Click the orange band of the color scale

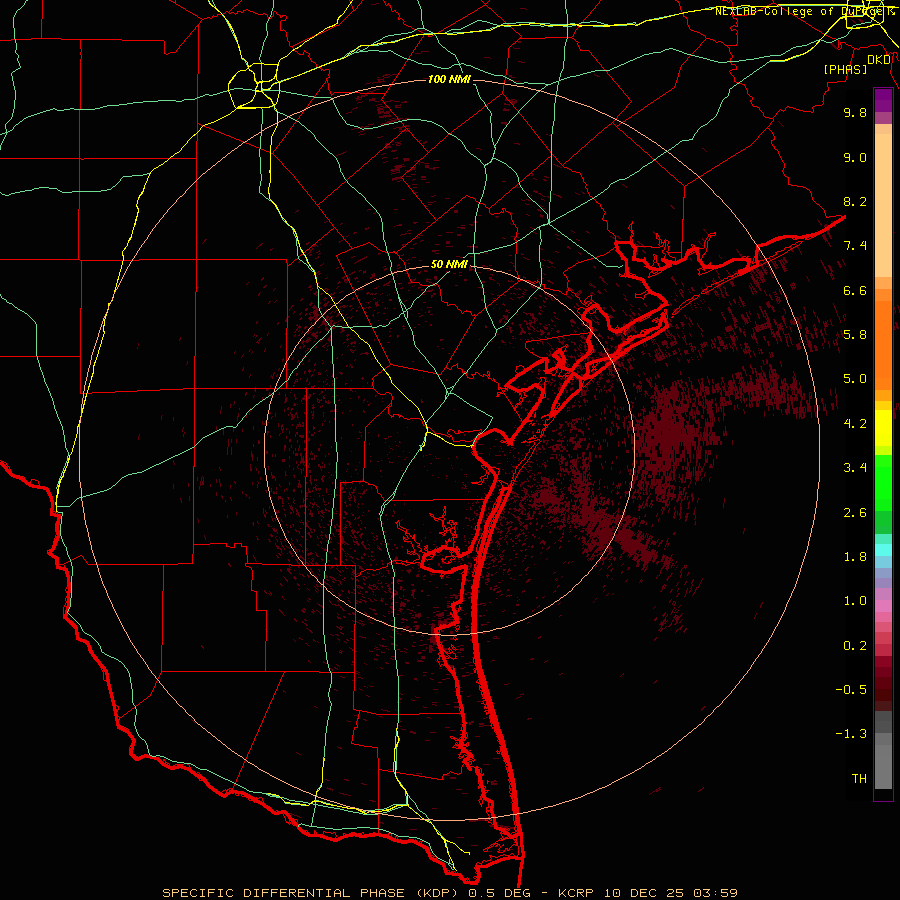tap(883, 345)
